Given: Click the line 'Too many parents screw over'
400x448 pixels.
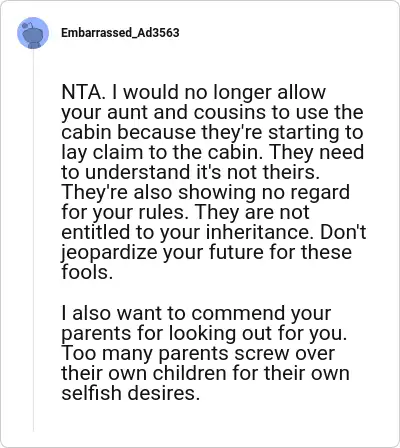Looking at the screenshot, I should pyautogui.click(x=198, y=353).
